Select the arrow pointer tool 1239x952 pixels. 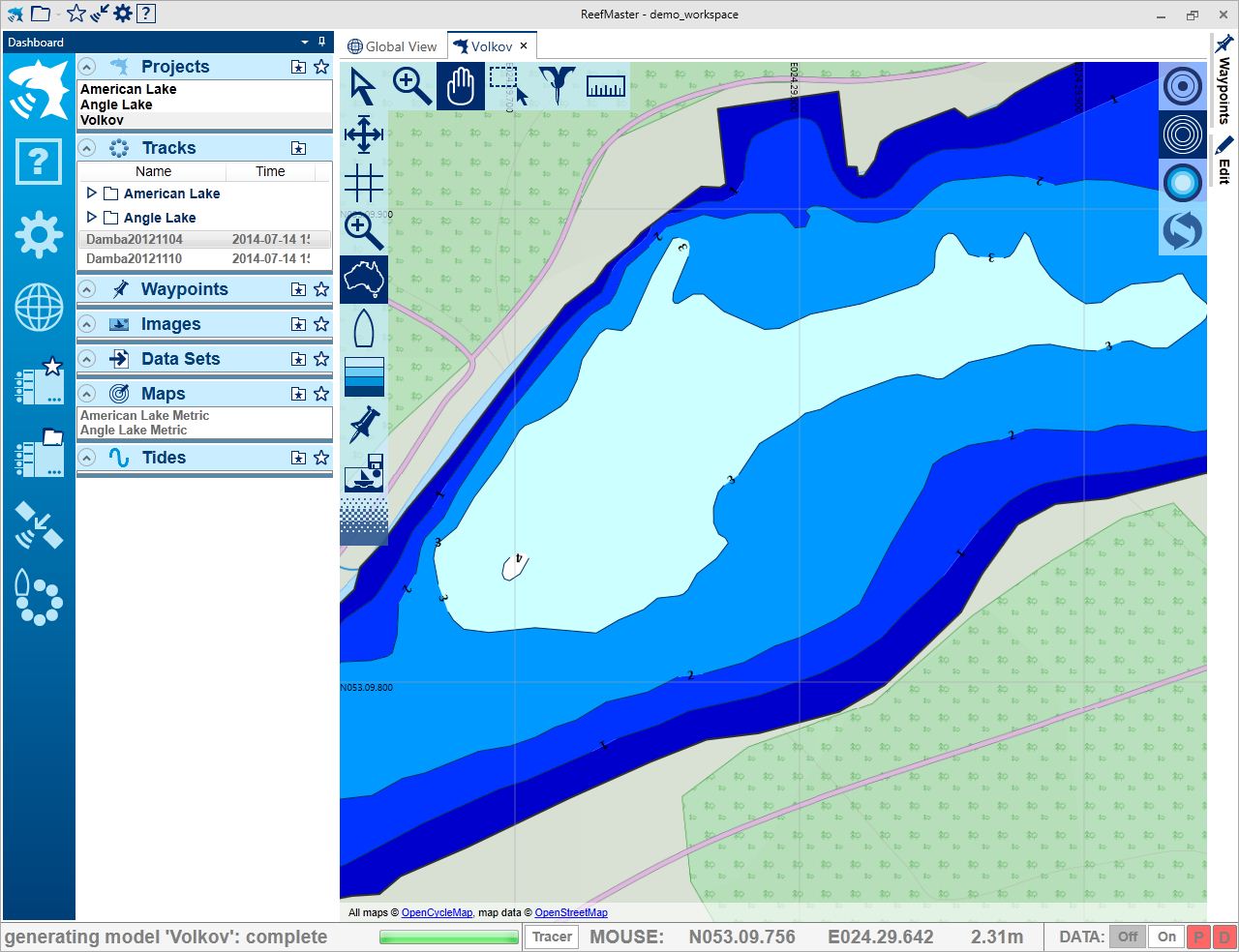tap(363, 87)
